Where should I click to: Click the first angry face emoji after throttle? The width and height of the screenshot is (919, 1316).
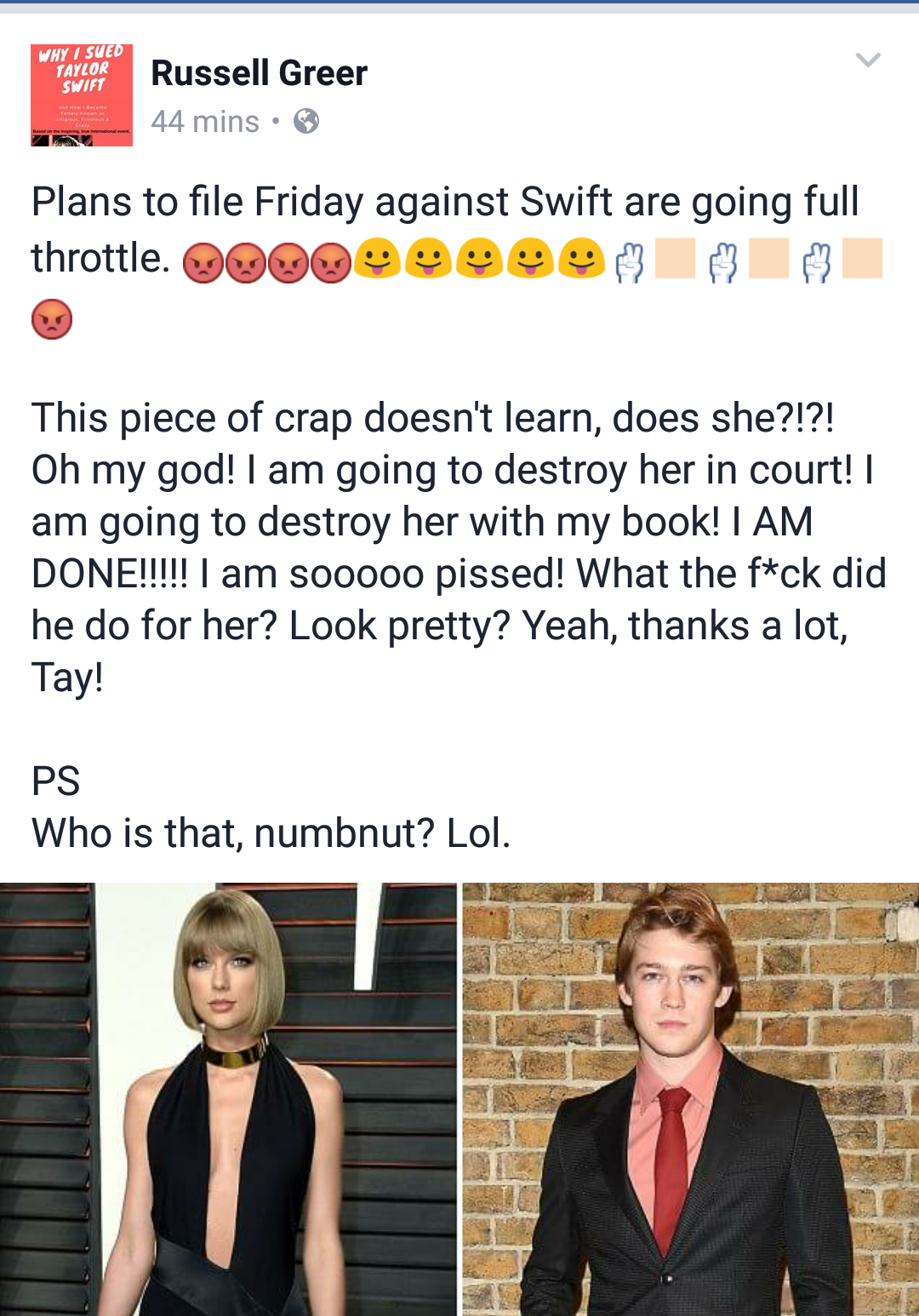(203, 262)
